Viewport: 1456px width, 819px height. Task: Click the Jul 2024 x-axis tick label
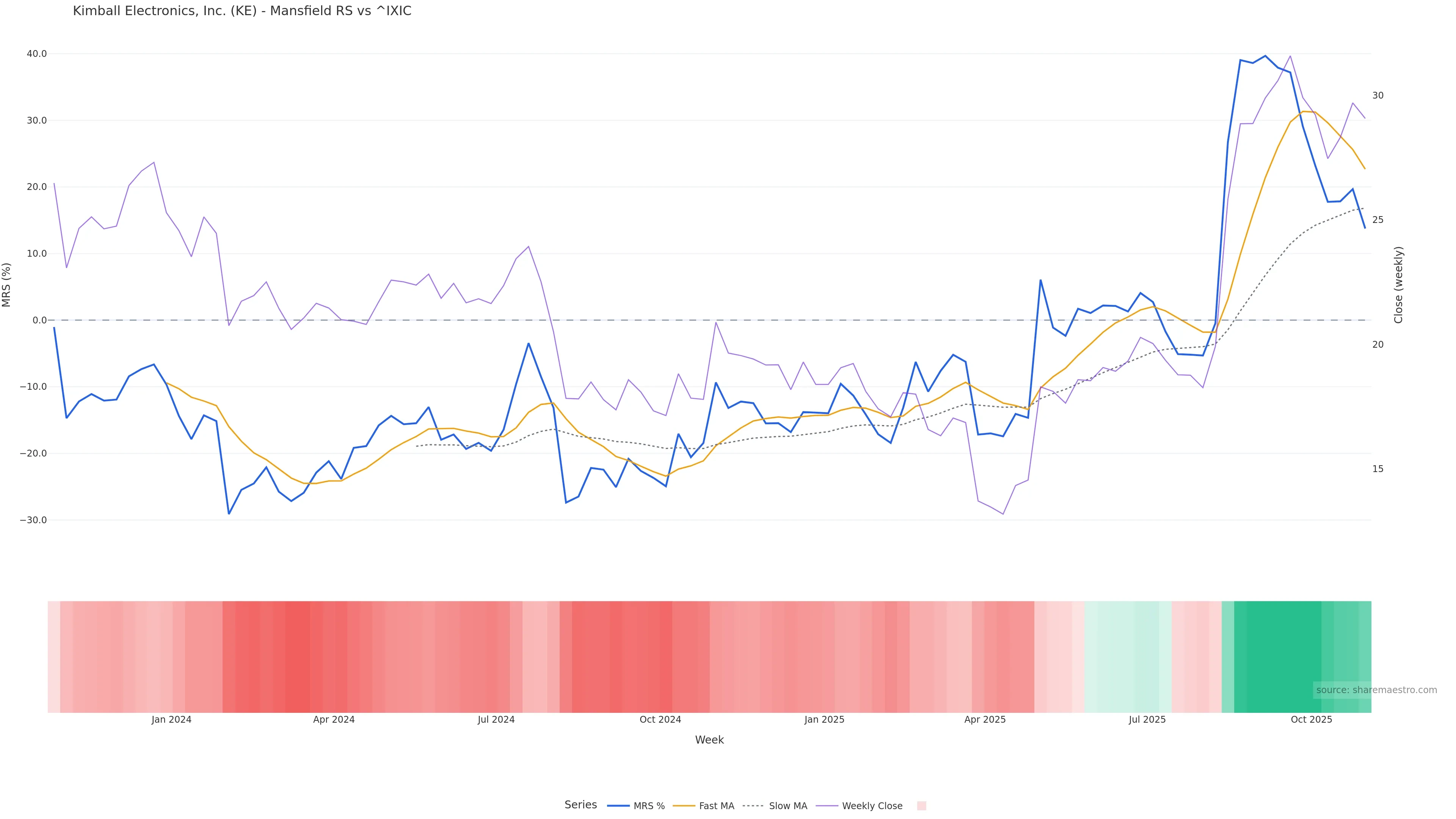[496, 720]
